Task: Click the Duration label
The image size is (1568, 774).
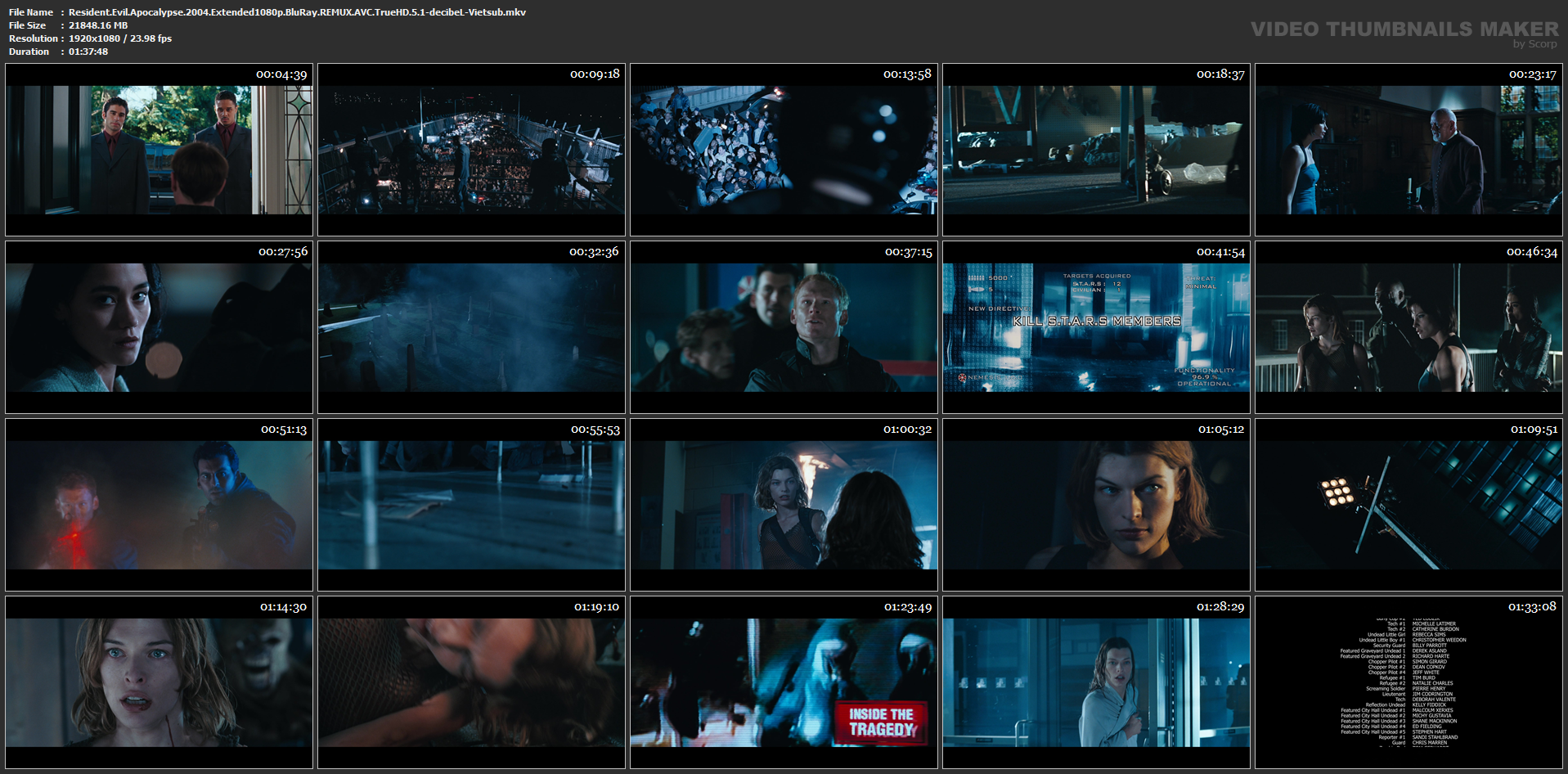Action: (29, 52)
